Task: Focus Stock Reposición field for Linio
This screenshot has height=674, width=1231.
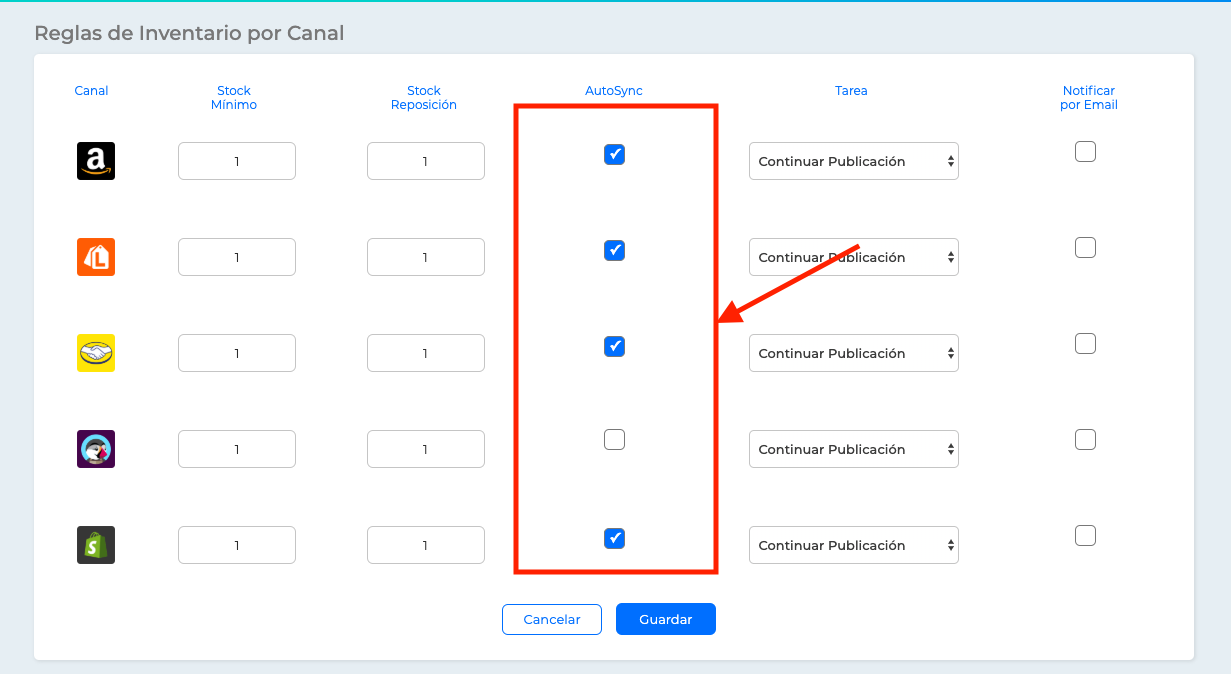Action: (426, 257)
